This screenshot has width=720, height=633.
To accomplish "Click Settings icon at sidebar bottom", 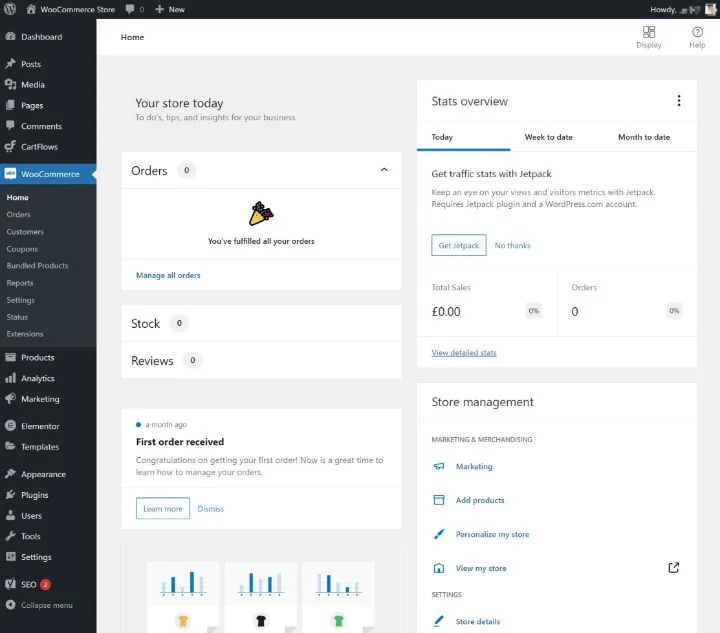I will 11,556.
